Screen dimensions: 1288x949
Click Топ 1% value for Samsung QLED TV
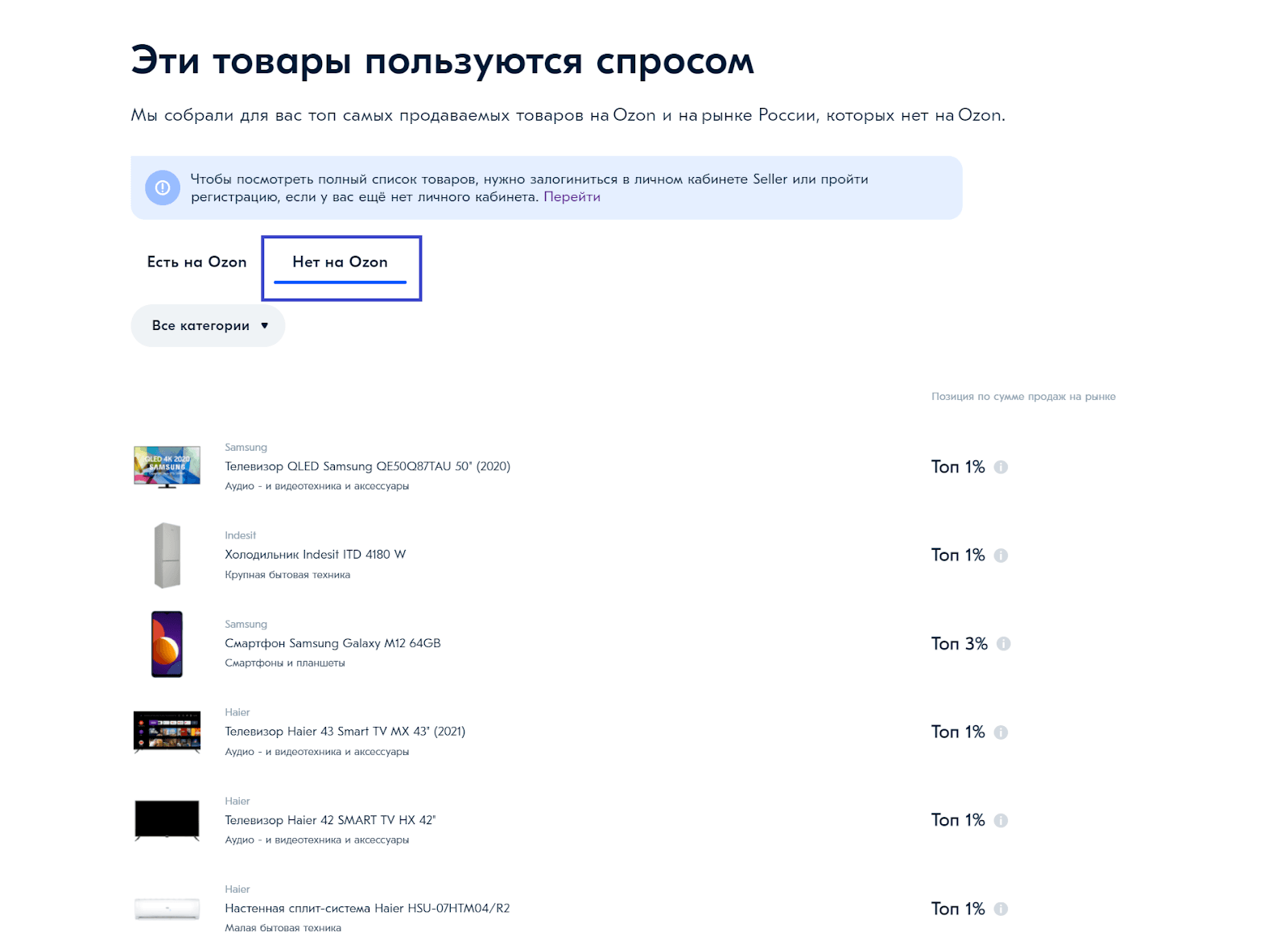[x=958, y=467]
